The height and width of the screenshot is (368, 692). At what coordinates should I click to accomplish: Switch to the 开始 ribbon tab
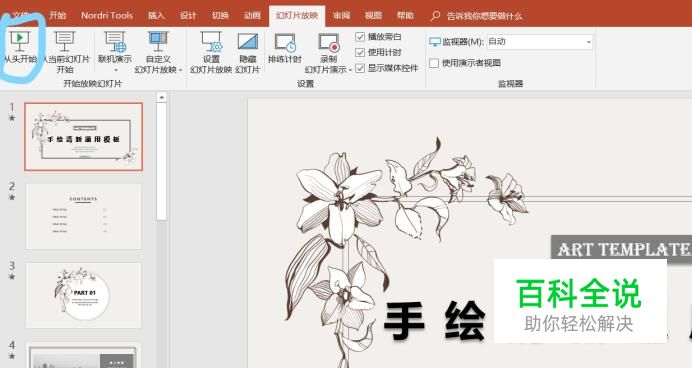(x=58, y=15)
